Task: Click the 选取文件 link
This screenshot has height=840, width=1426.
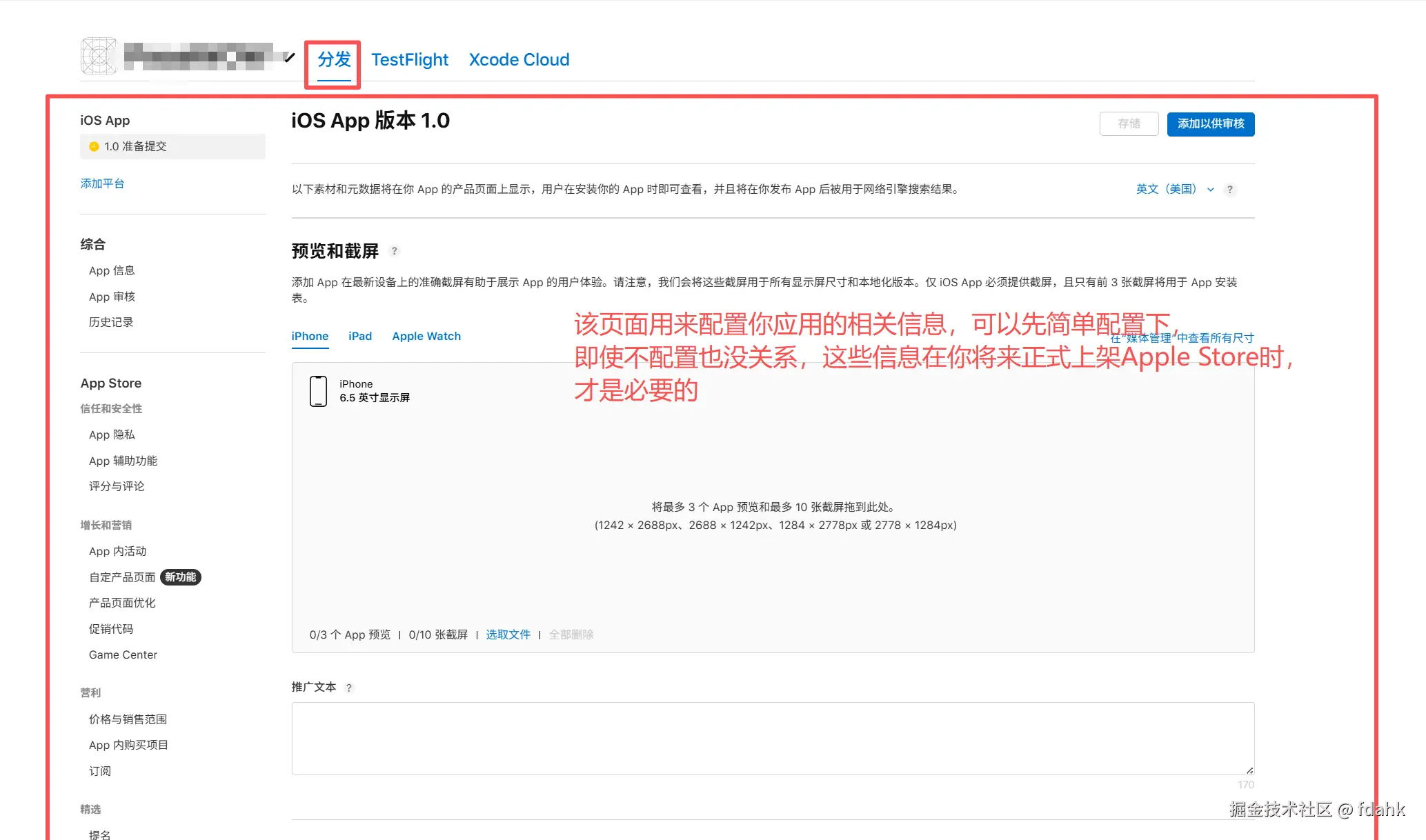Action: [508, 634]
